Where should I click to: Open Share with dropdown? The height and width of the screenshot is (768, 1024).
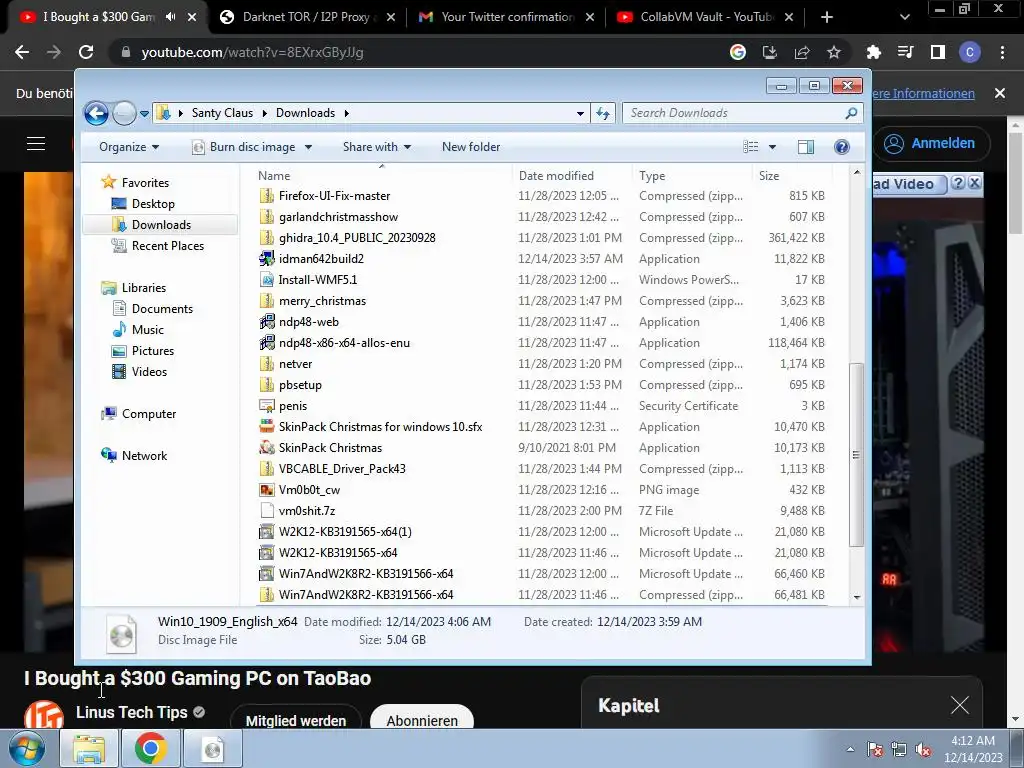click(377, 147)
